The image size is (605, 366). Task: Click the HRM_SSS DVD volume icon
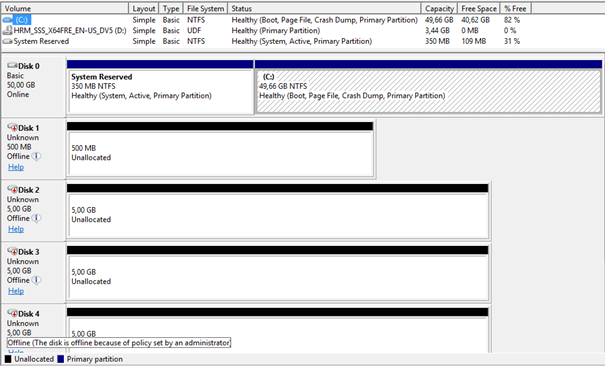pyautogui.click(x=7, y=30)
